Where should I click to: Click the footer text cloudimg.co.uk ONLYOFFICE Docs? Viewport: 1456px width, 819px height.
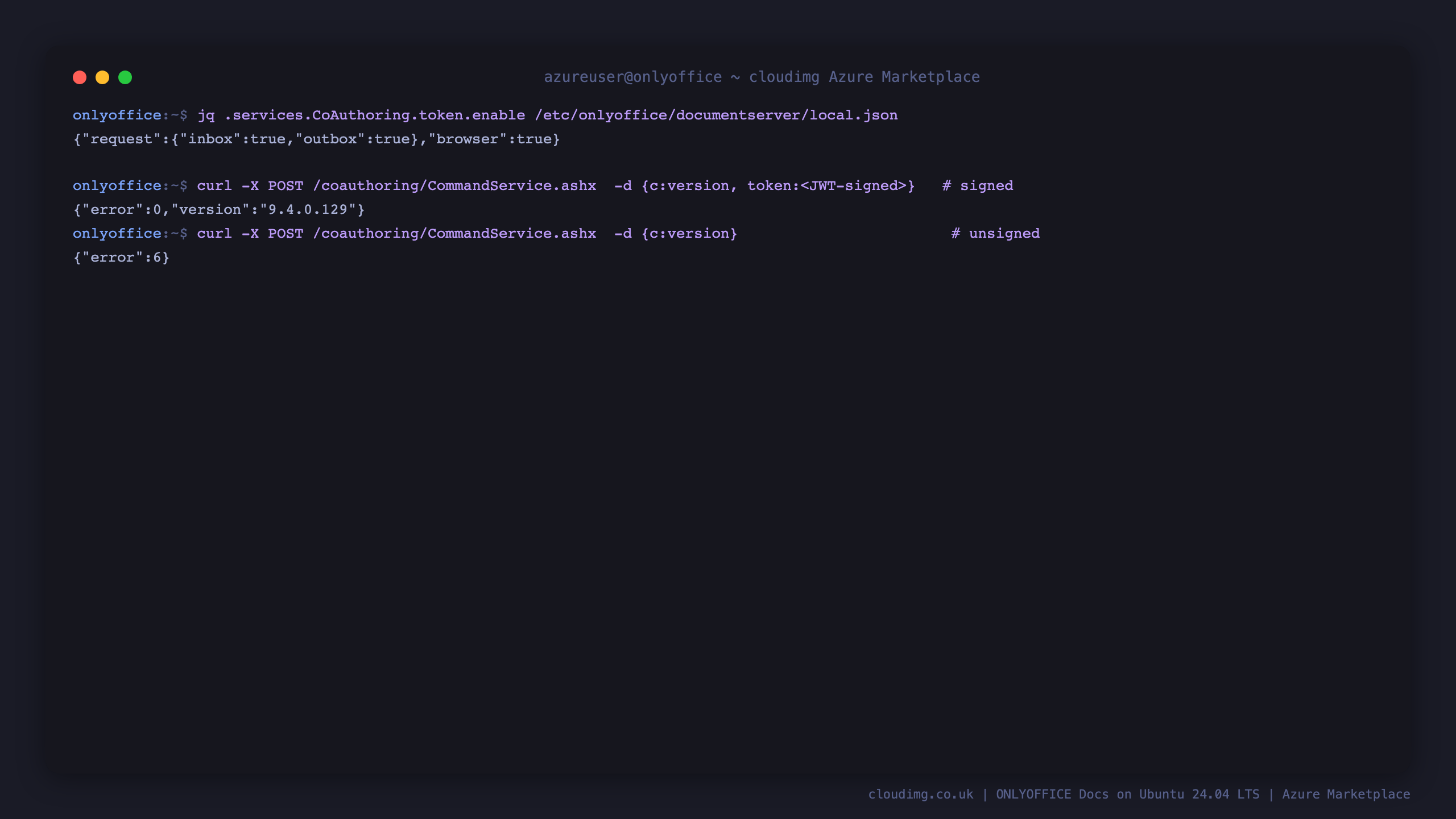1139,795
